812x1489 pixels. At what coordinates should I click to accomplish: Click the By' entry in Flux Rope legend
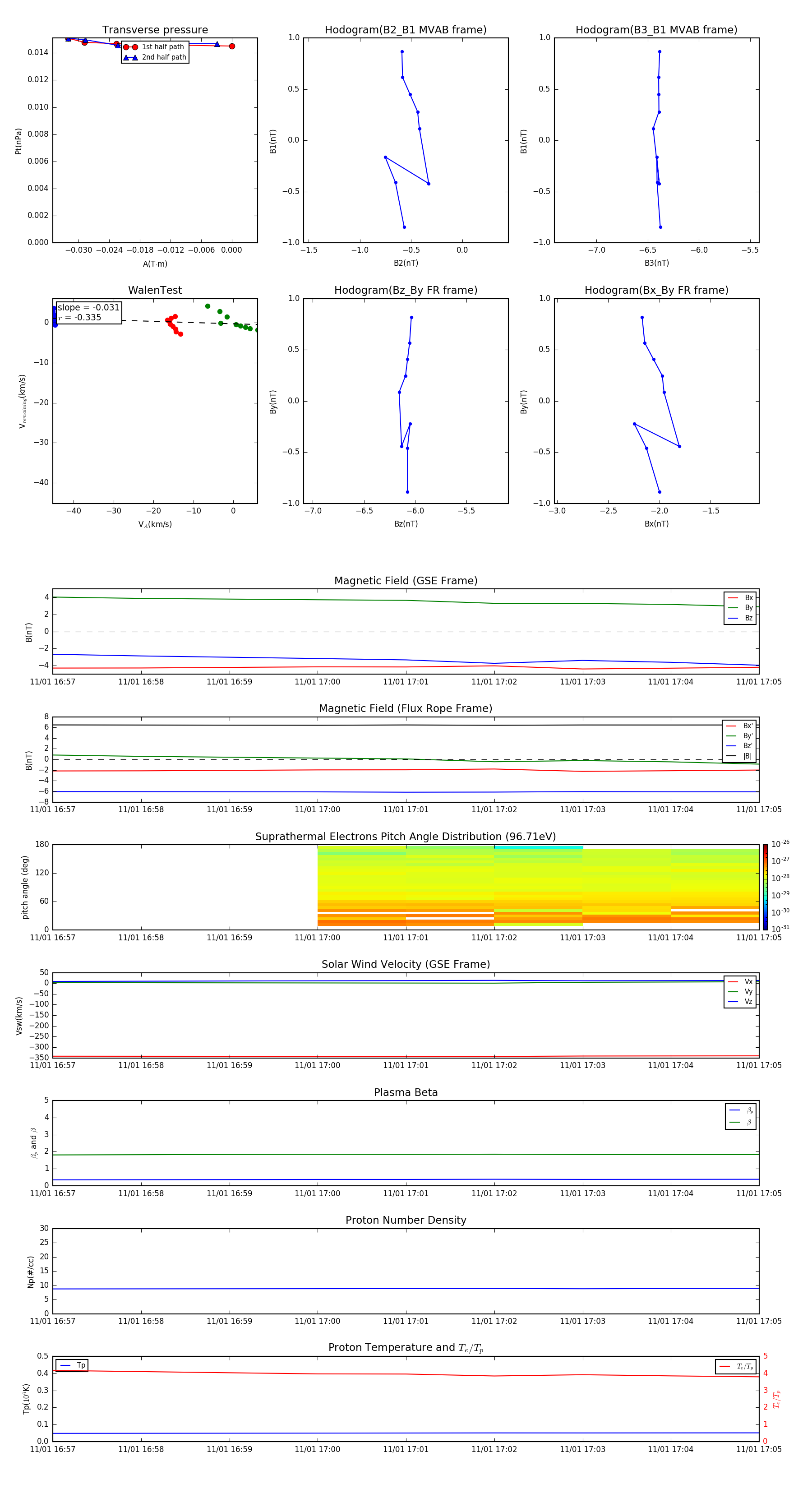click(x=740, y=736)
